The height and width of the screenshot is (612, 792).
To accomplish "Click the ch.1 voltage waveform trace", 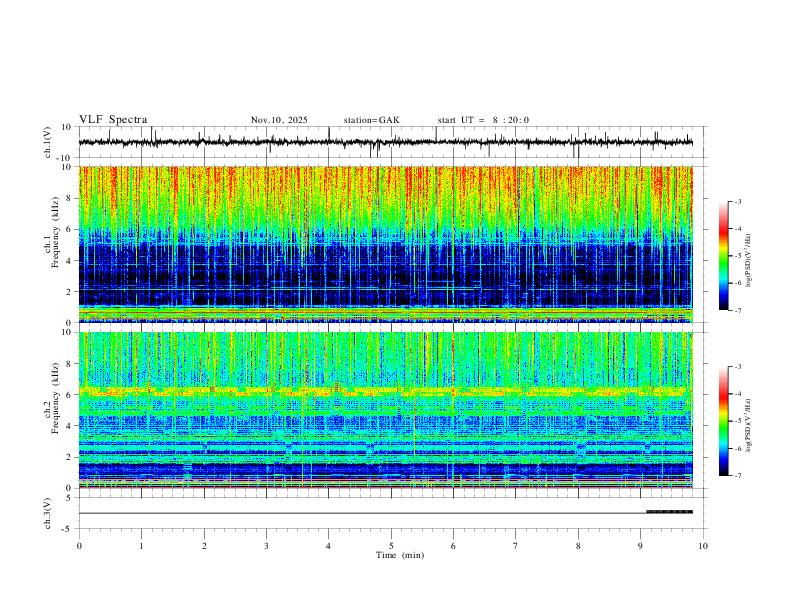I will [x=385, y=142].
